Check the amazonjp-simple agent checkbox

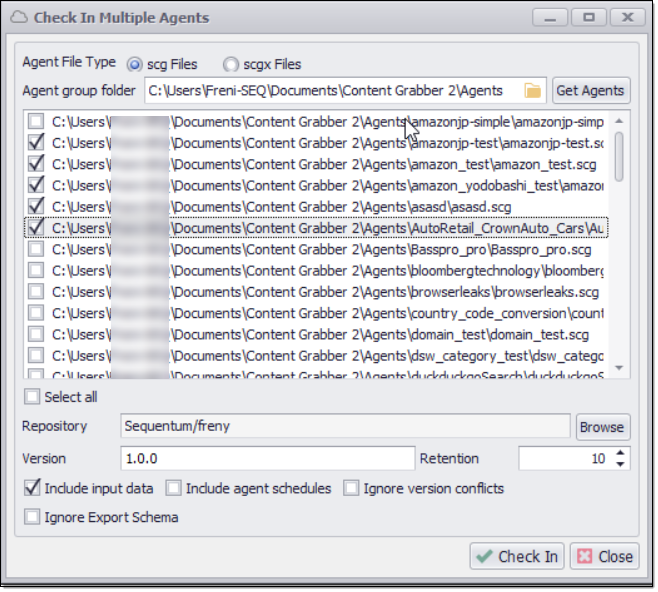point(36,122)
